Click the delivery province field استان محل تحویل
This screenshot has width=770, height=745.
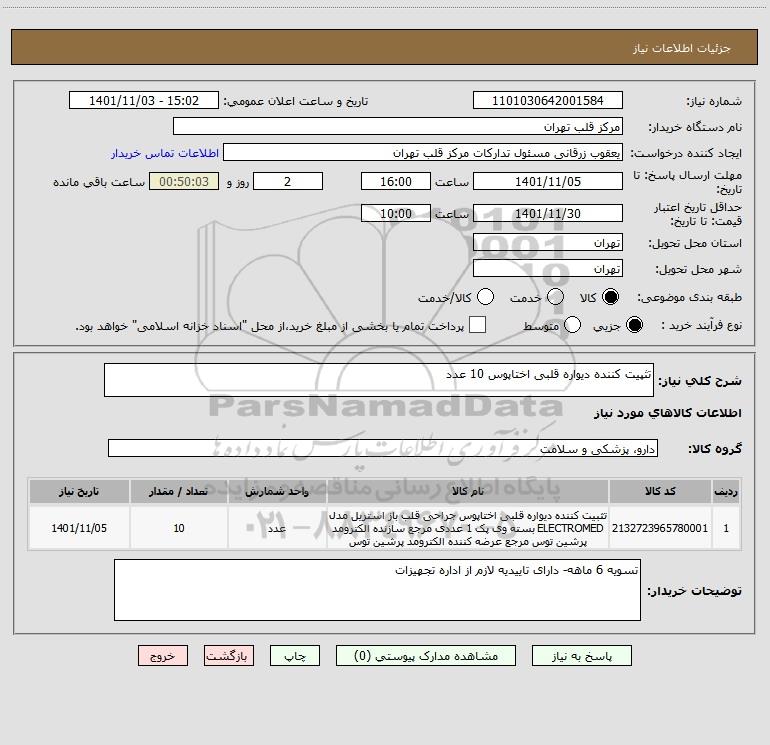point(548,243)
